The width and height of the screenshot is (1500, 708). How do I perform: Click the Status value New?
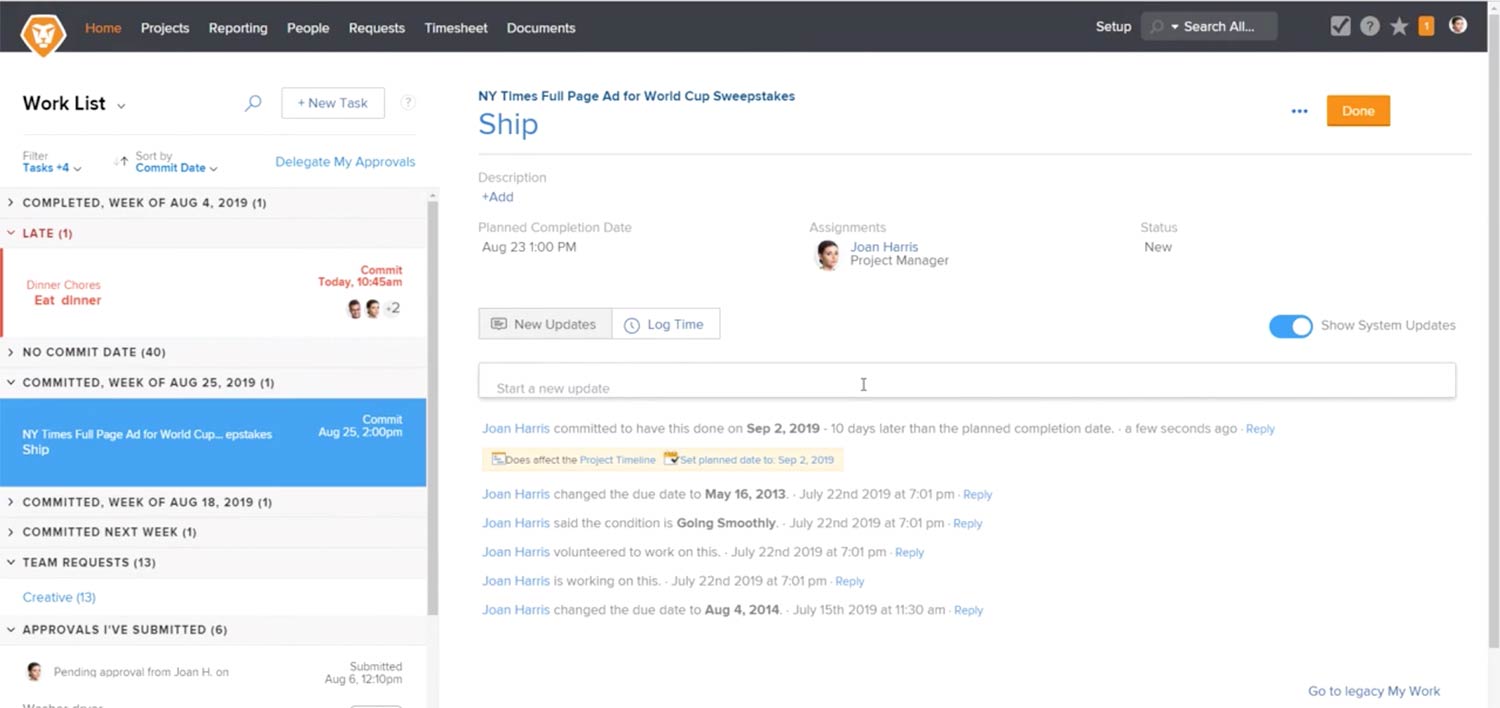[1158, 247]
